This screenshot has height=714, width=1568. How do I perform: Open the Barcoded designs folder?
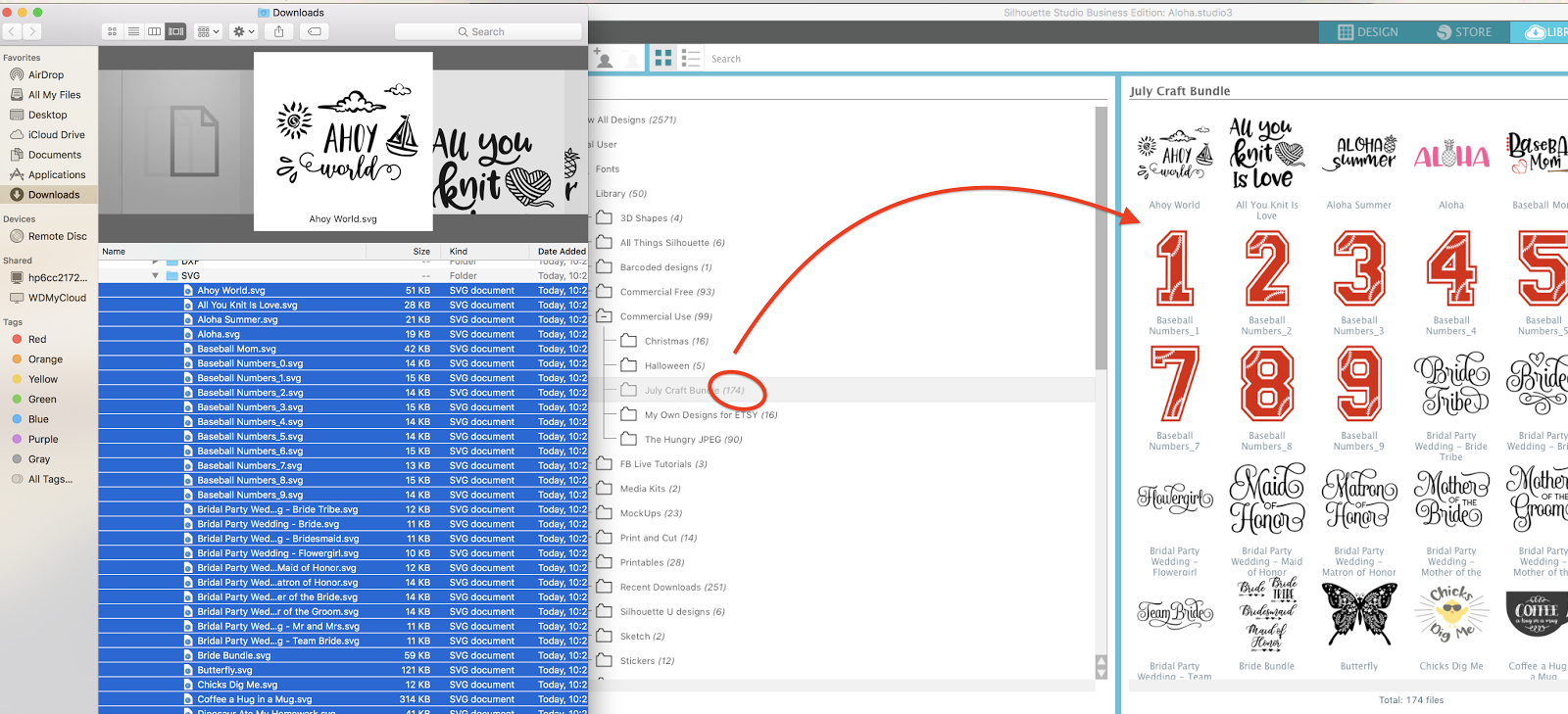point(655,267)
